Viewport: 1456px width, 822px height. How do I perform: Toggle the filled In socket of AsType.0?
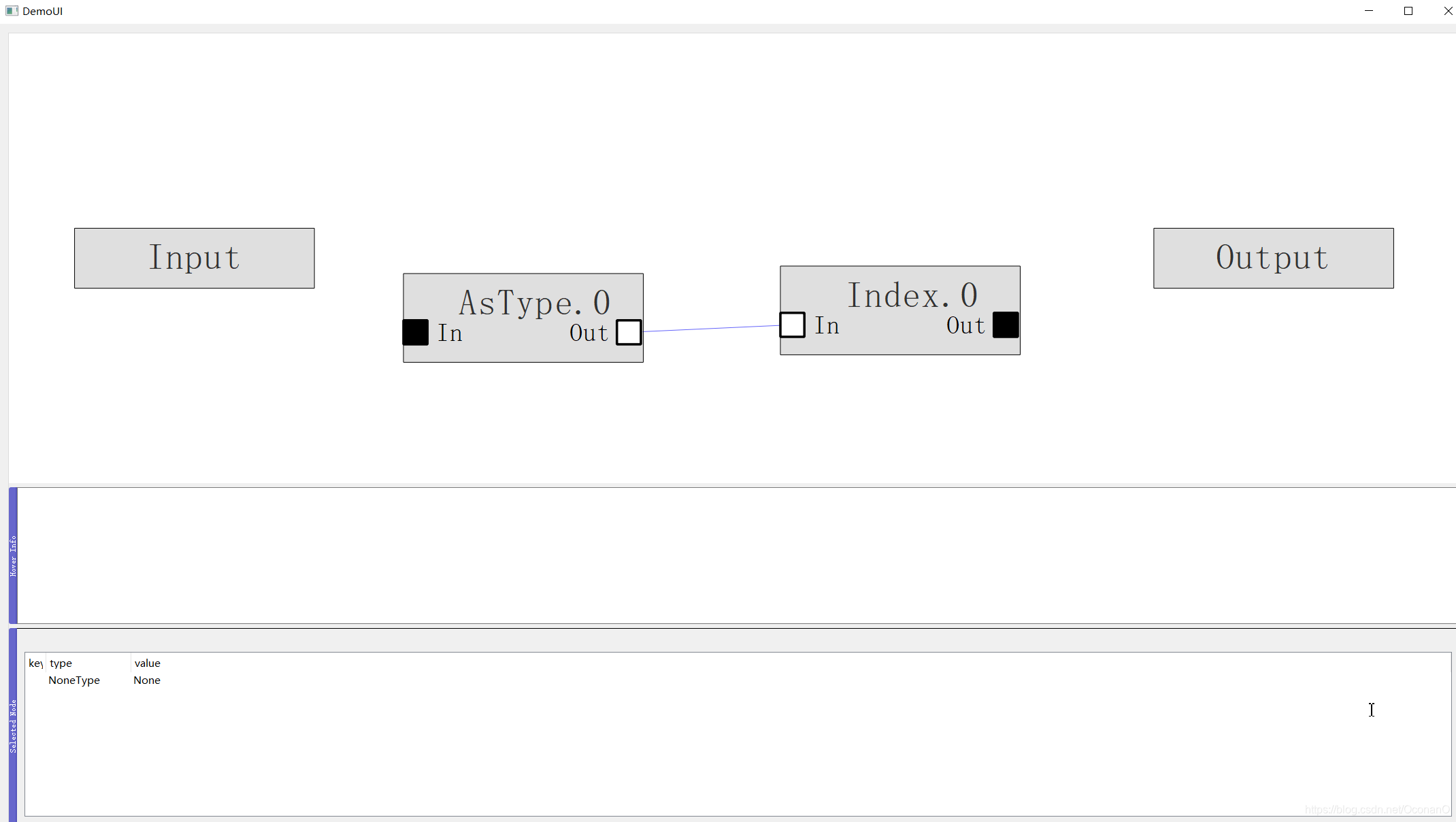coord(416,333)
